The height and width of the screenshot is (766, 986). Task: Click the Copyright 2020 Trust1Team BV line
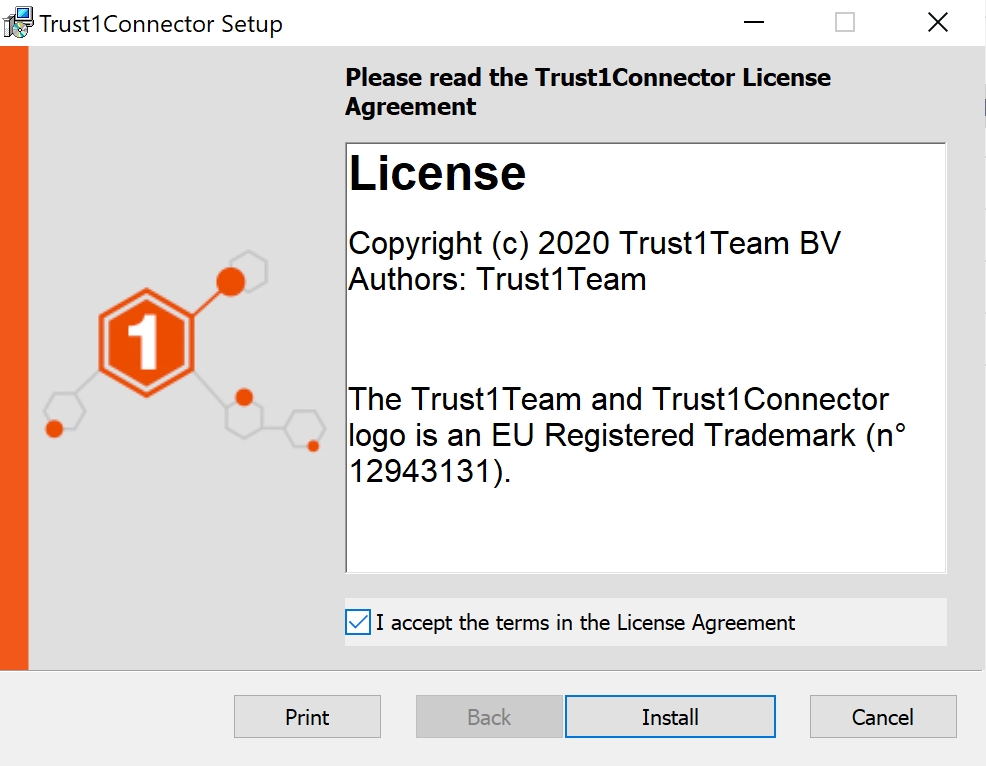coord(594,243)
